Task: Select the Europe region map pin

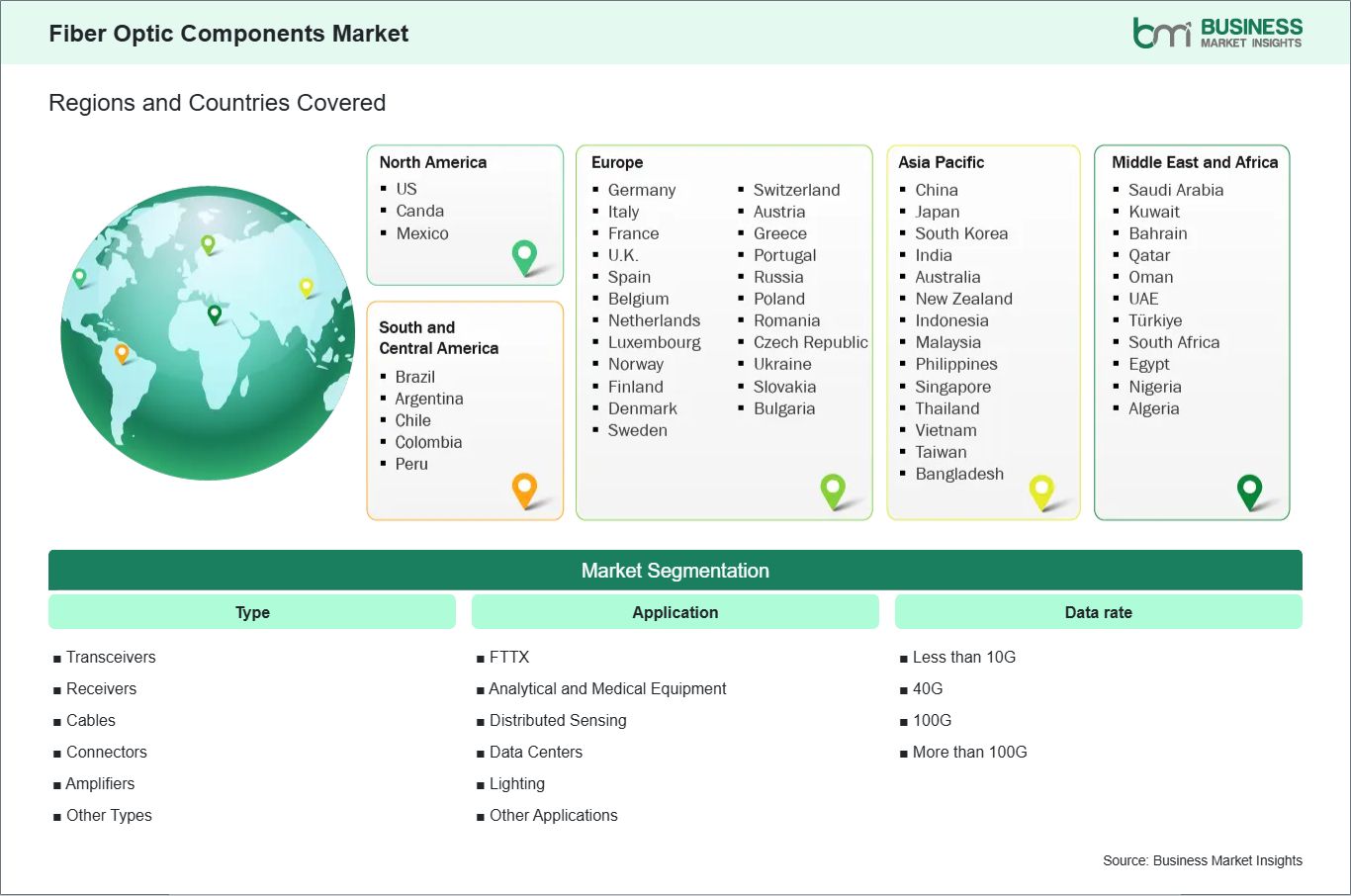Action: coord(833,489)
